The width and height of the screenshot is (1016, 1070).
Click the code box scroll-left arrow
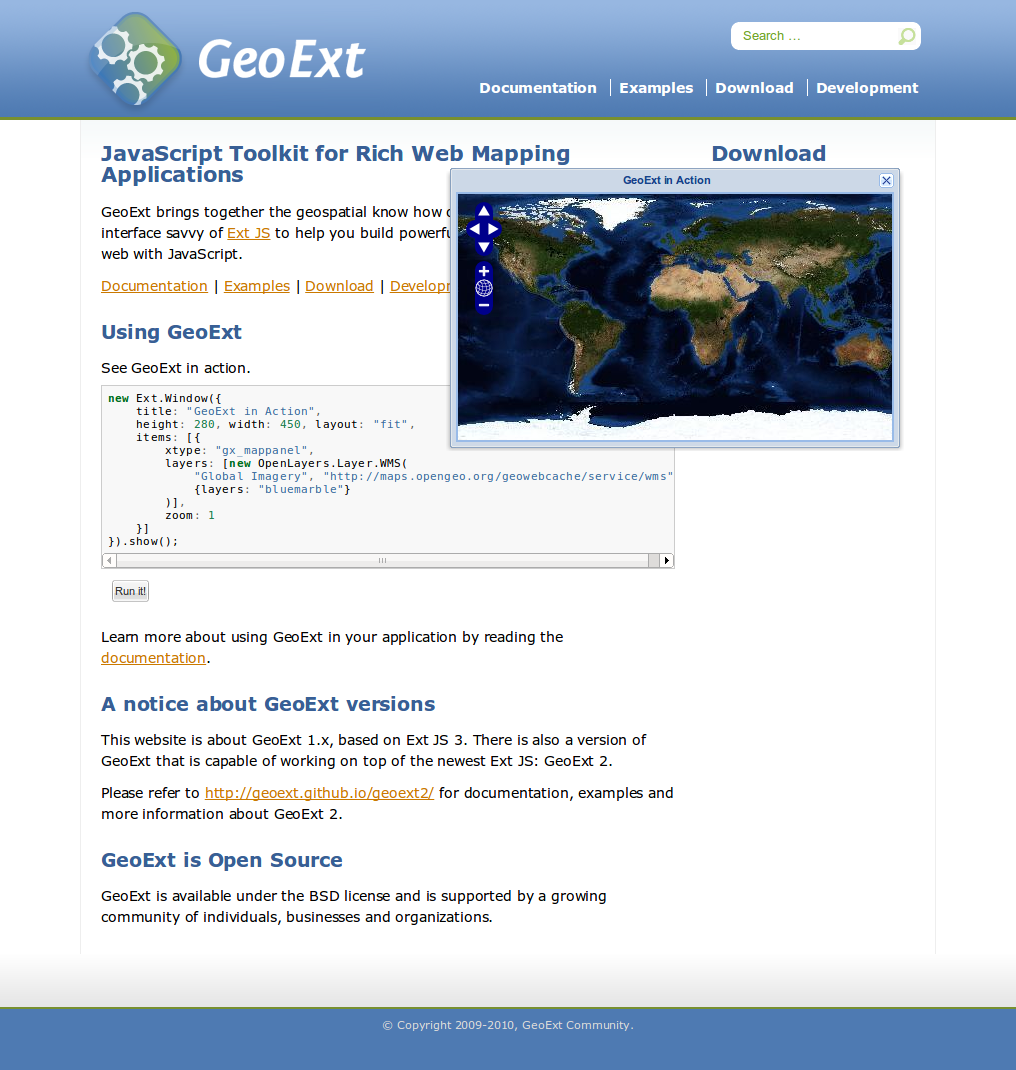click(x=109, y=560)
